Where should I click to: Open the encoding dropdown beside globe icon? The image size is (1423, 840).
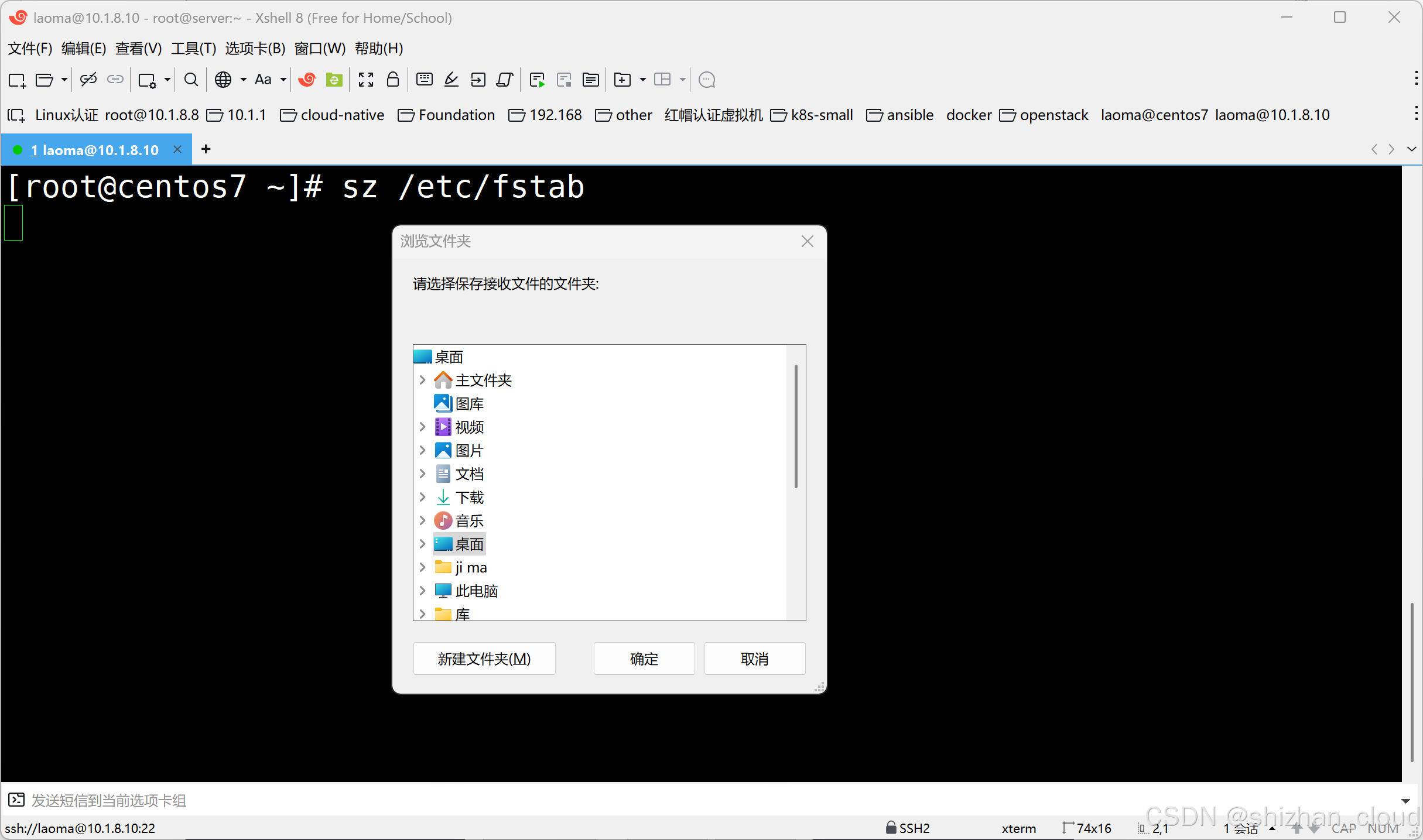pyautogui.click(x=244, y=80)
